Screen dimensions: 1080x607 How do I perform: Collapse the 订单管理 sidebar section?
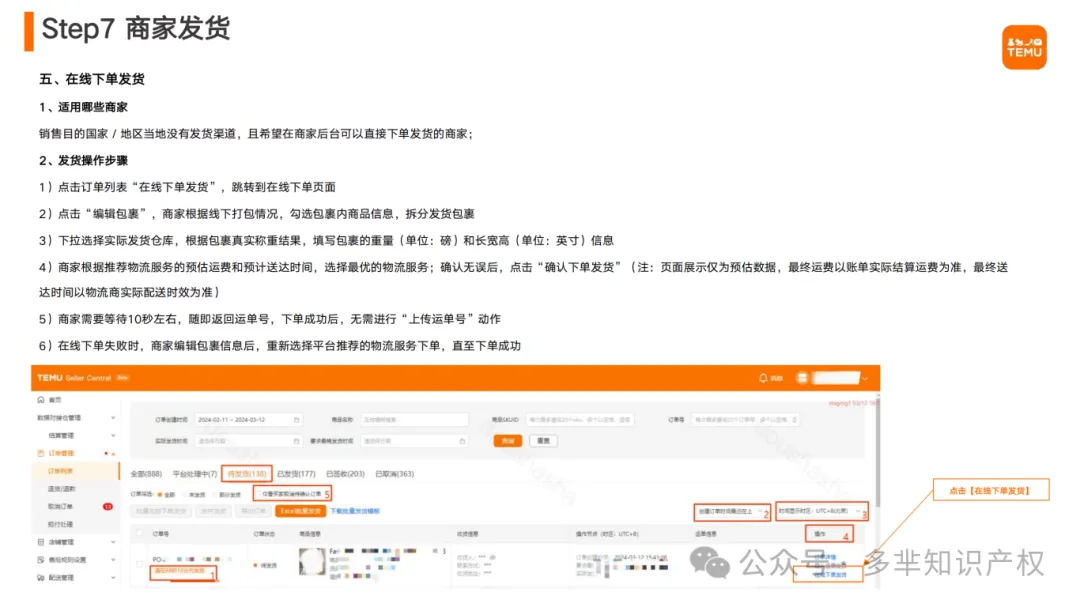(113, 453)
